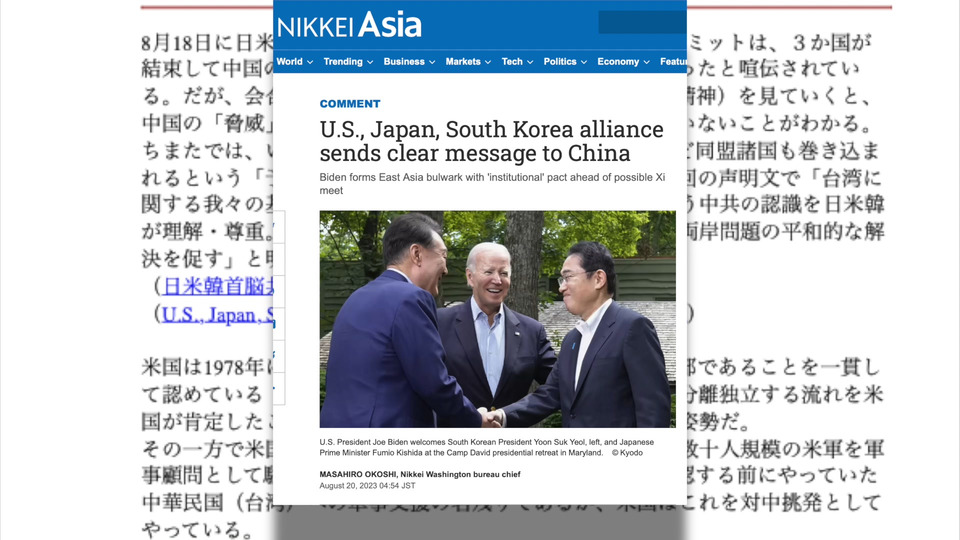Expand the World menu chevron

point(310,62)
